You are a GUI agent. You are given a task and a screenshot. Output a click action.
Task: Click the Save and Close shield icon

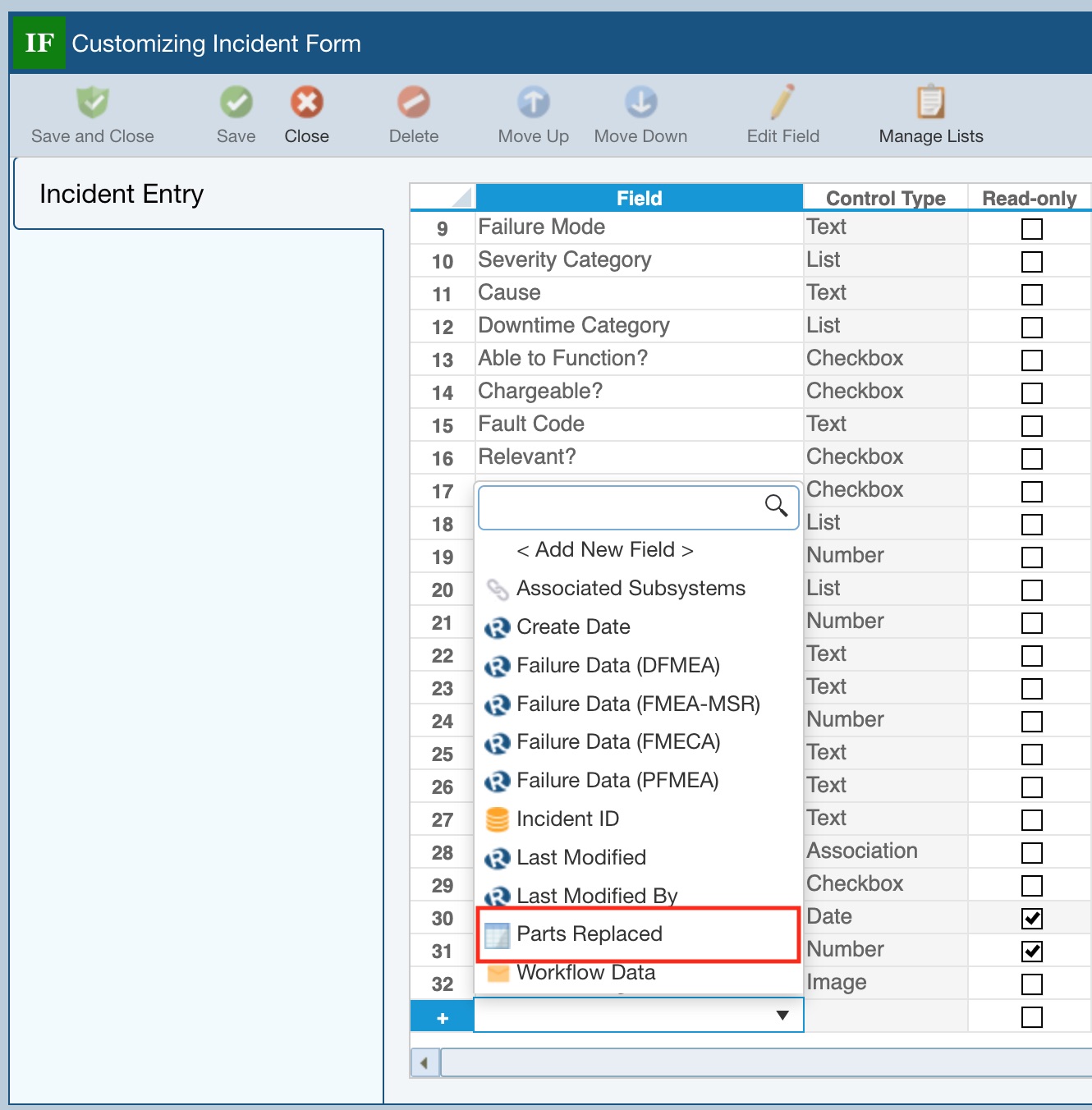tap(92, 103)
